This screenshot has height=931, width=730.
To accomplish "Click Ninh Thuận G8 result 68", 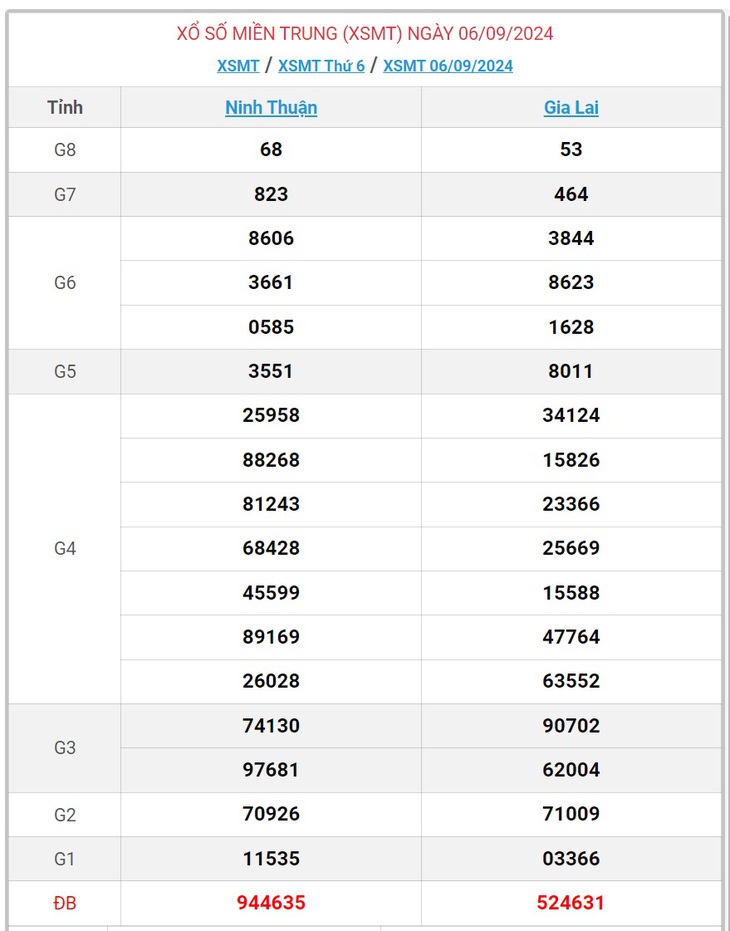I will (x=271, y=150).
